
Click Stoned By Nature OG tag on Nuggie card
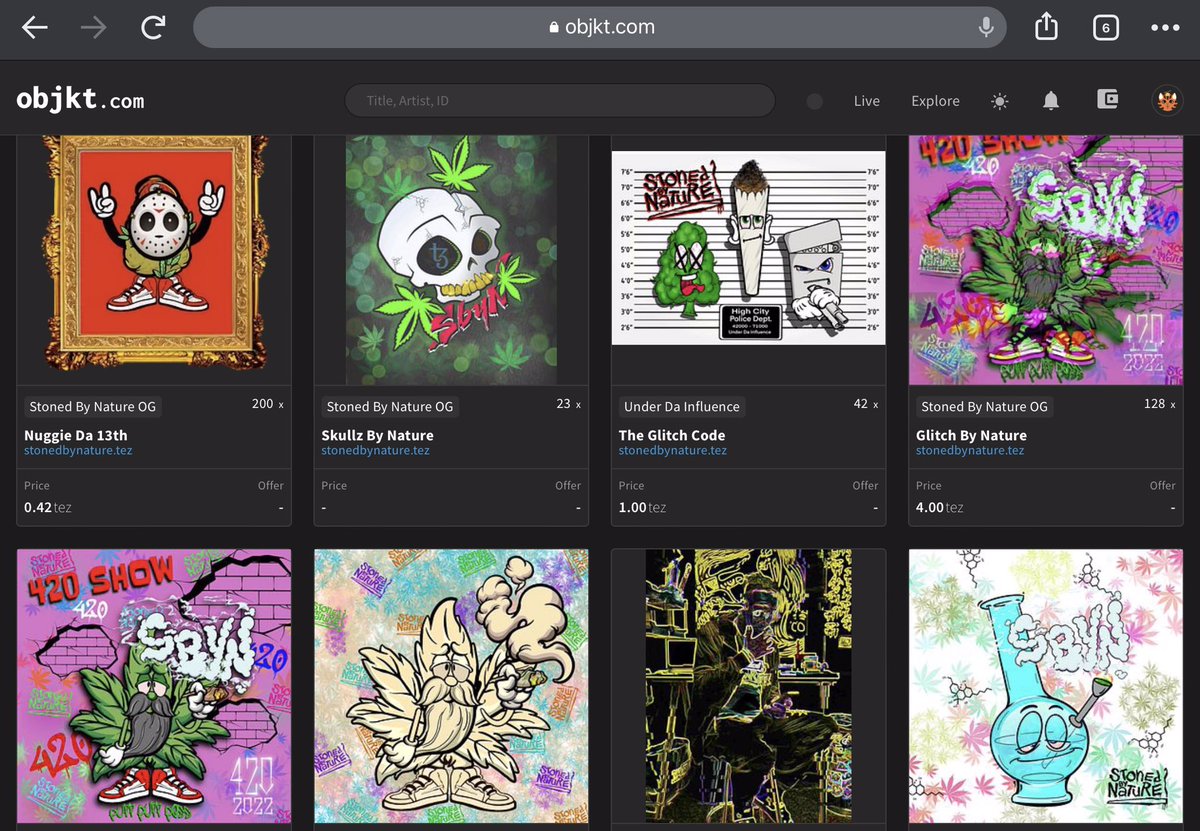(x=92, y=407)
